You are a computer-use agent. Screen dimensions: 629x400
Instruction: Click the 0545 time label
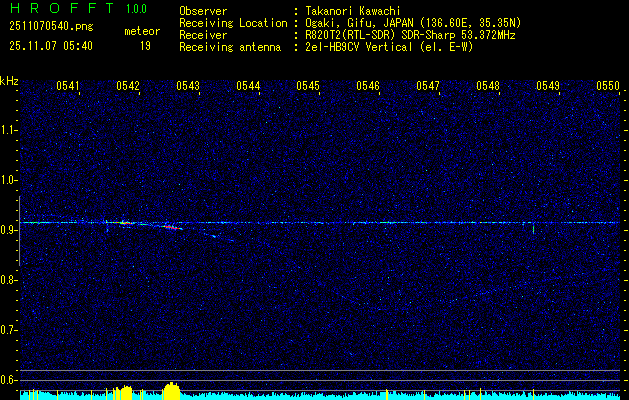pos(308,87)
